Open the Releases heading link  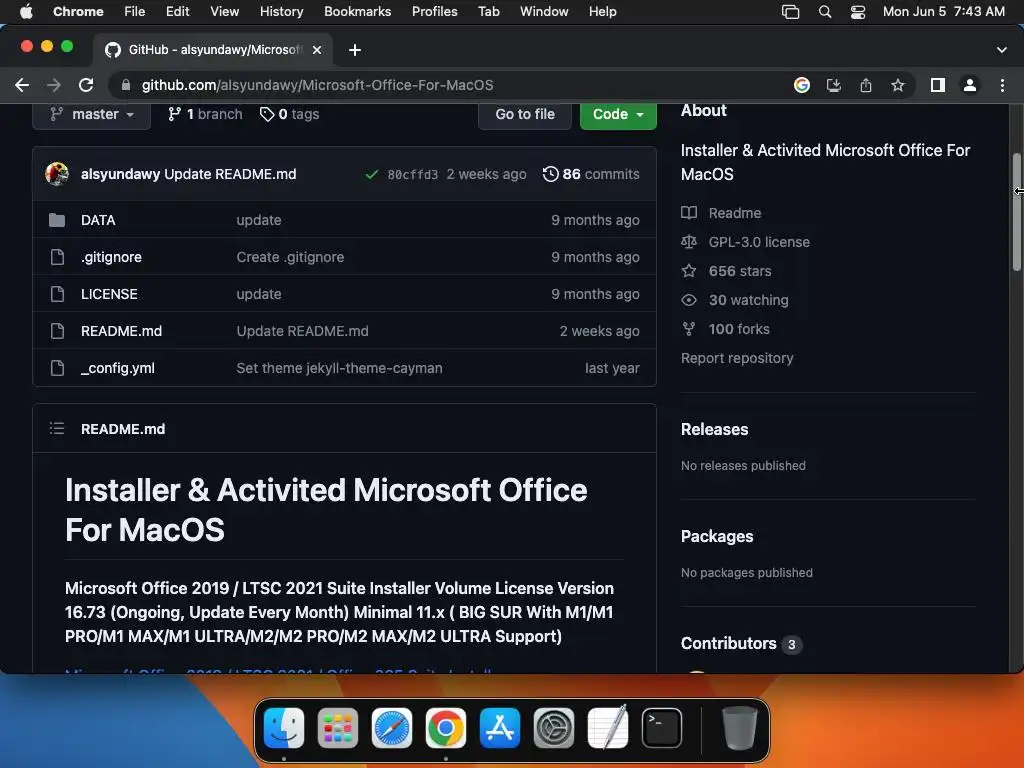point(714,429)
